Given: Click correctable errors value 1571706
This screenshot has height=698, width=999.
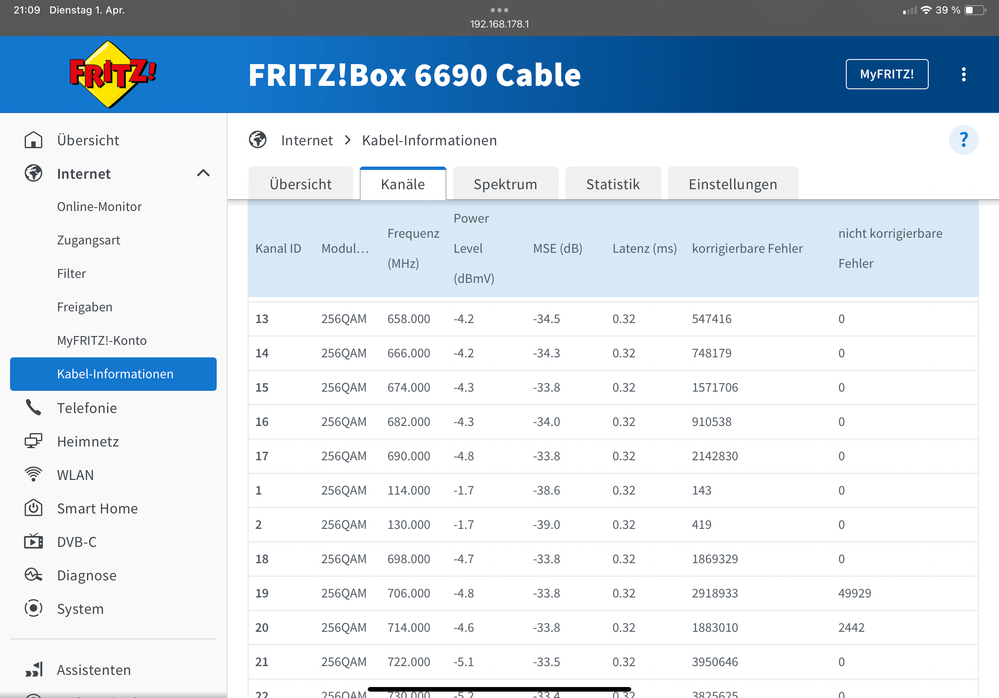Looking at the screenshot, I should pyautogui.click(x=715, y=387).
